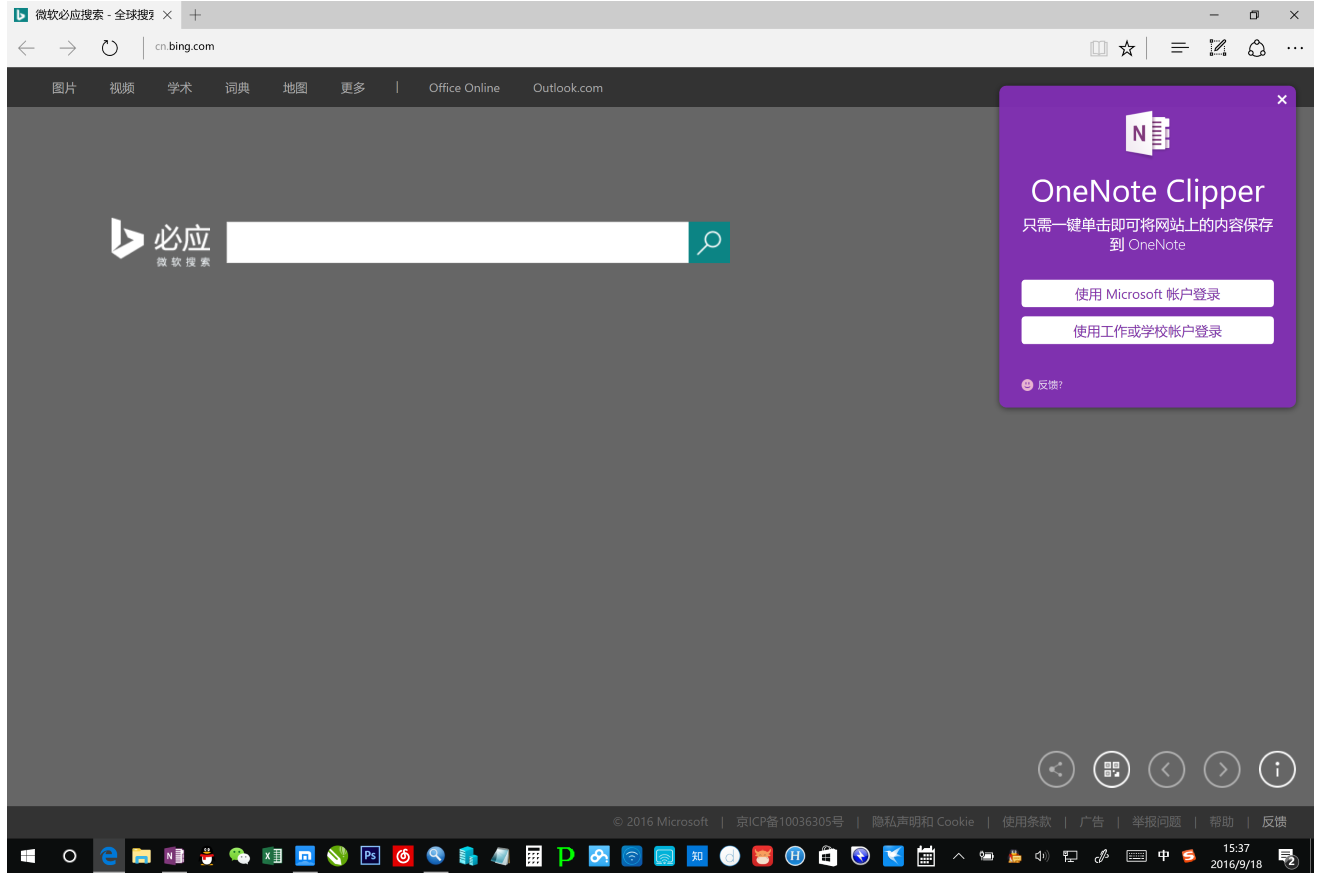This screenshot has width=1321, height=877.
Task: Go to Outlook.com link
Action: [x=568, y=88]
